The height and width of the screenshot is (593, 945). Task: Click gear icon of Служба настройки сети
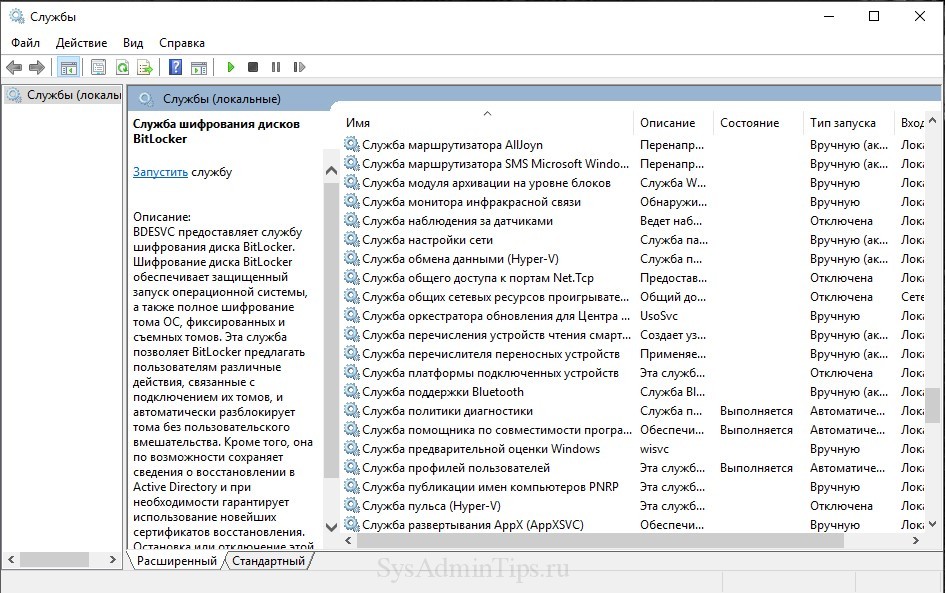click(x=351, y=239)
